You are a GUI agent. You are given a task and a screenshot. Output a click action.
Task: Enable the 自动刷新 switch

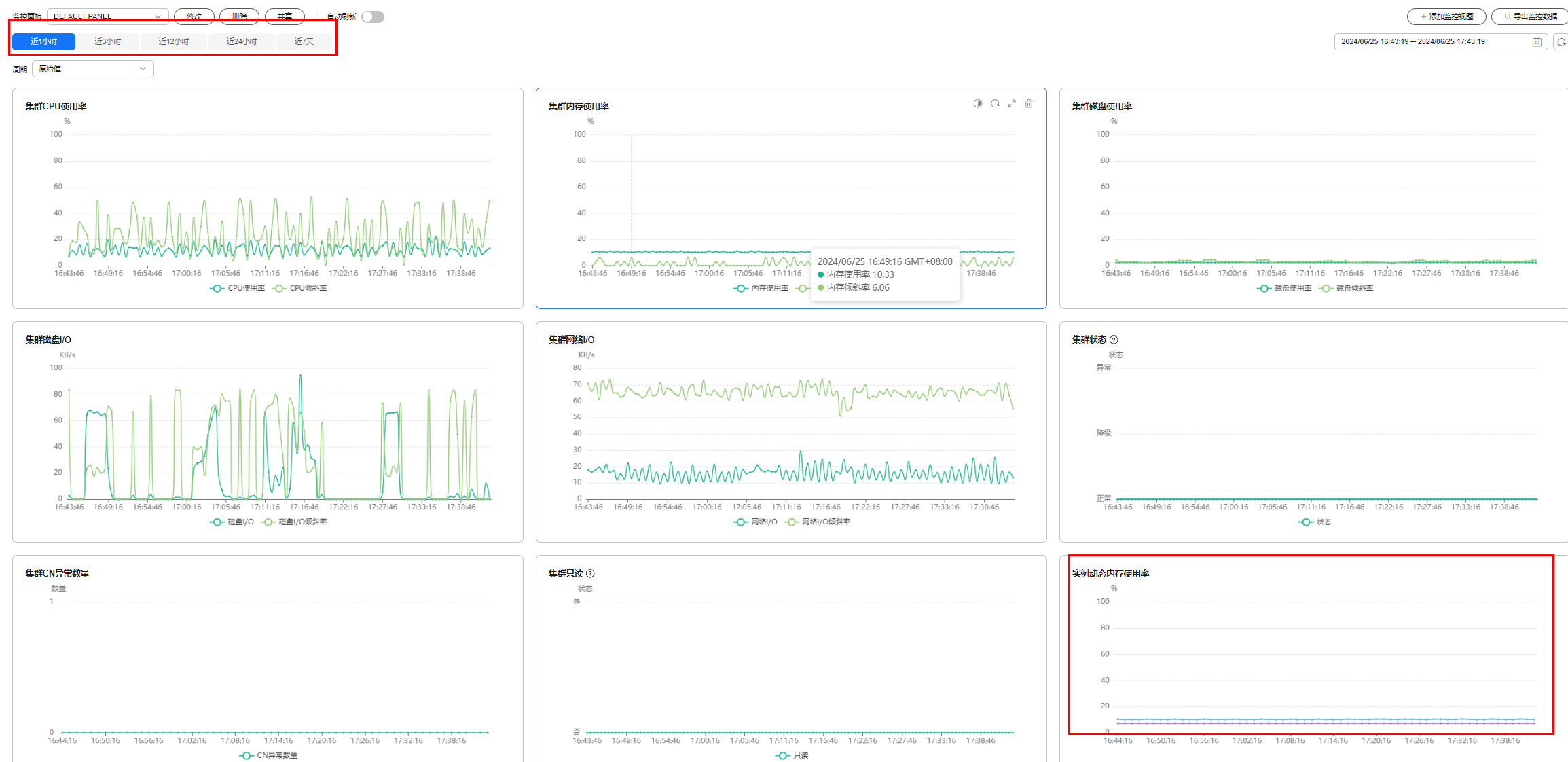point(373,16)
